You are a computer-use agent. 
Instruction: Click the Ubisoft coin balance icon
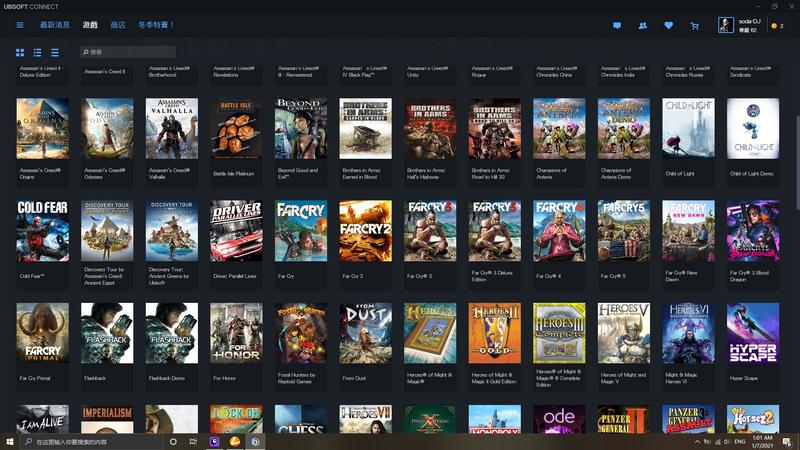click(x=774, y=26)
